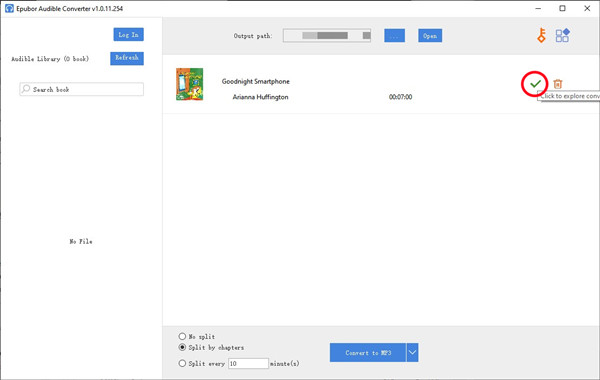Start Convert to MP3
Image resolution: width=600 pixels, height=380 pixels.
368,352
